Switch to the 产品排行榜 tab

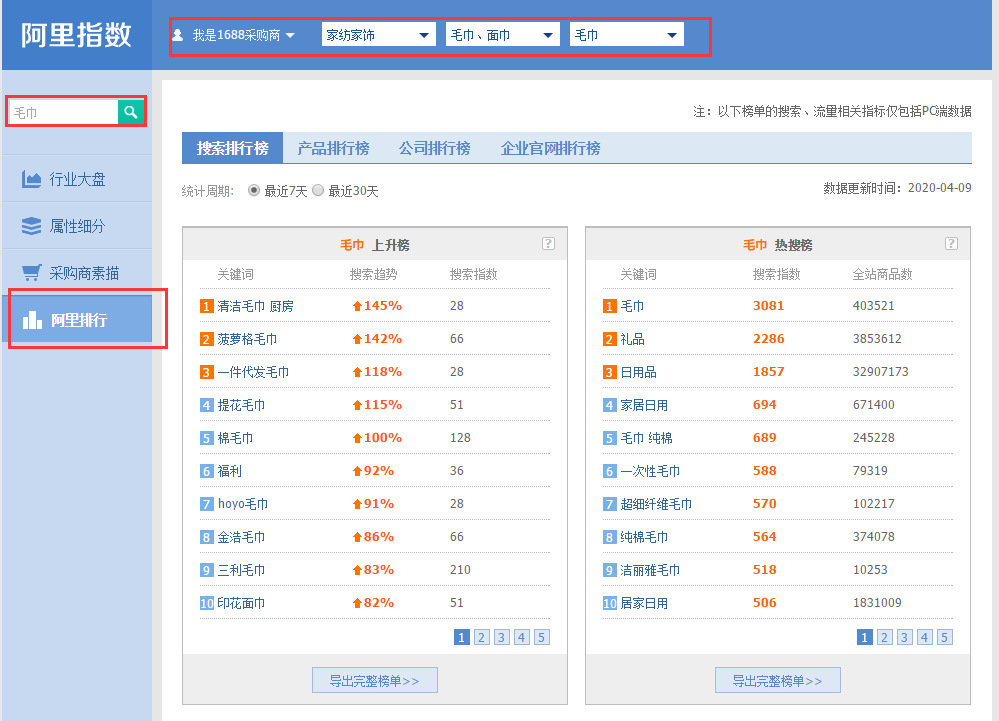(x=333, y=148)
